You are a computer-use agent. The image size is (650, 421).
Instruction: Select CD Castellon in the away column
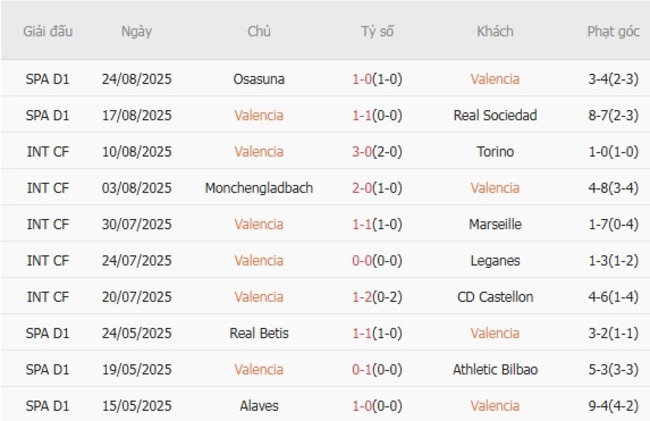495,297
